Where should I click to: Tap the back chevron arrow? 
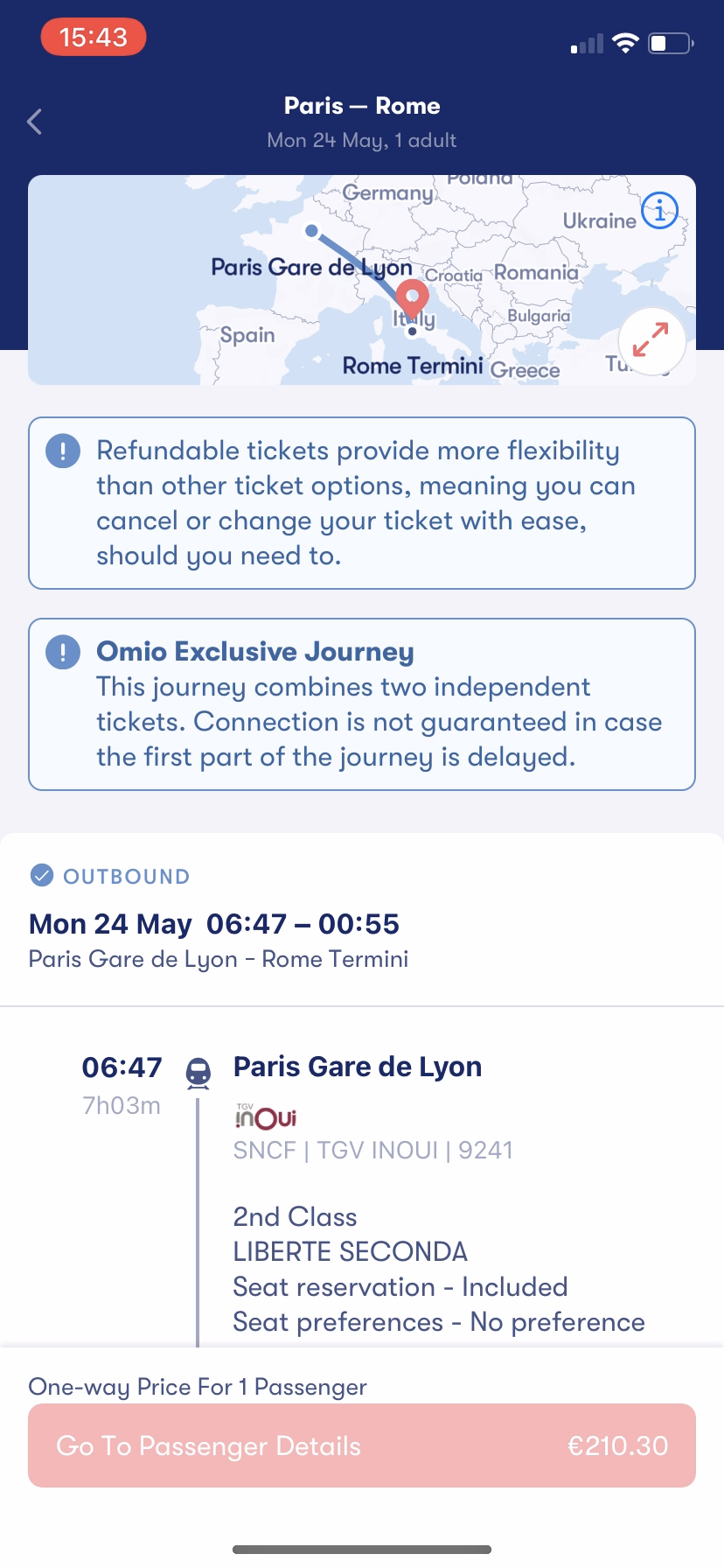pyautogui.click(x=35, y=122)
